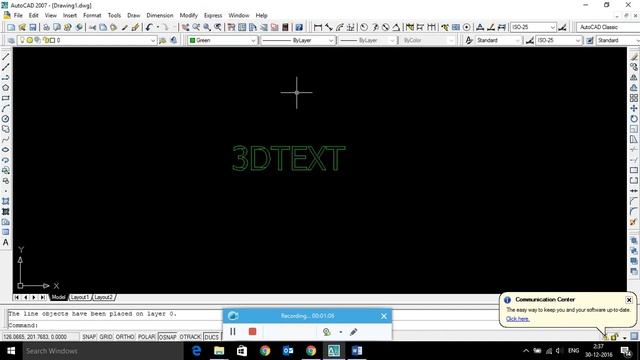
Task: Toggle SNAP mode in status bar
Action: (89, 337)
